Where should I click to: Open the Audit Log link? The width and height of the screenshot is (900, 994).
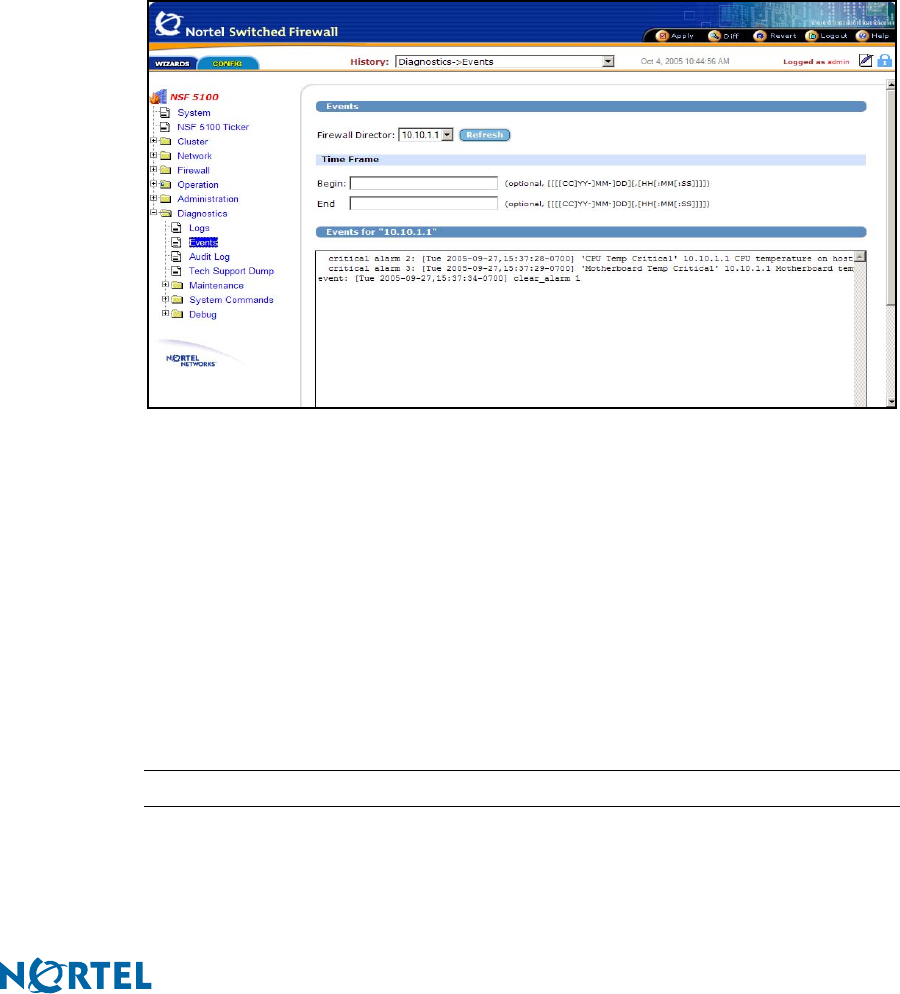coord(209,257)
